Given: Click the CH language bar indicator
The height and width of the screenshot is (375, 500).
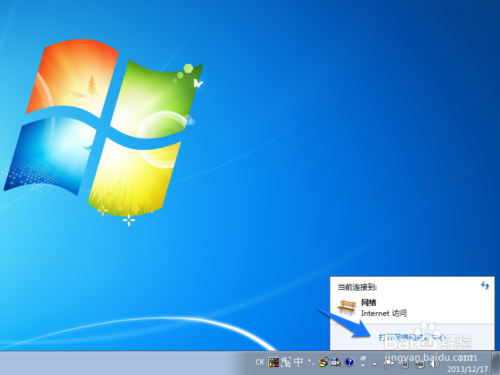Looking at the screenshot, I should coord(260,362).
